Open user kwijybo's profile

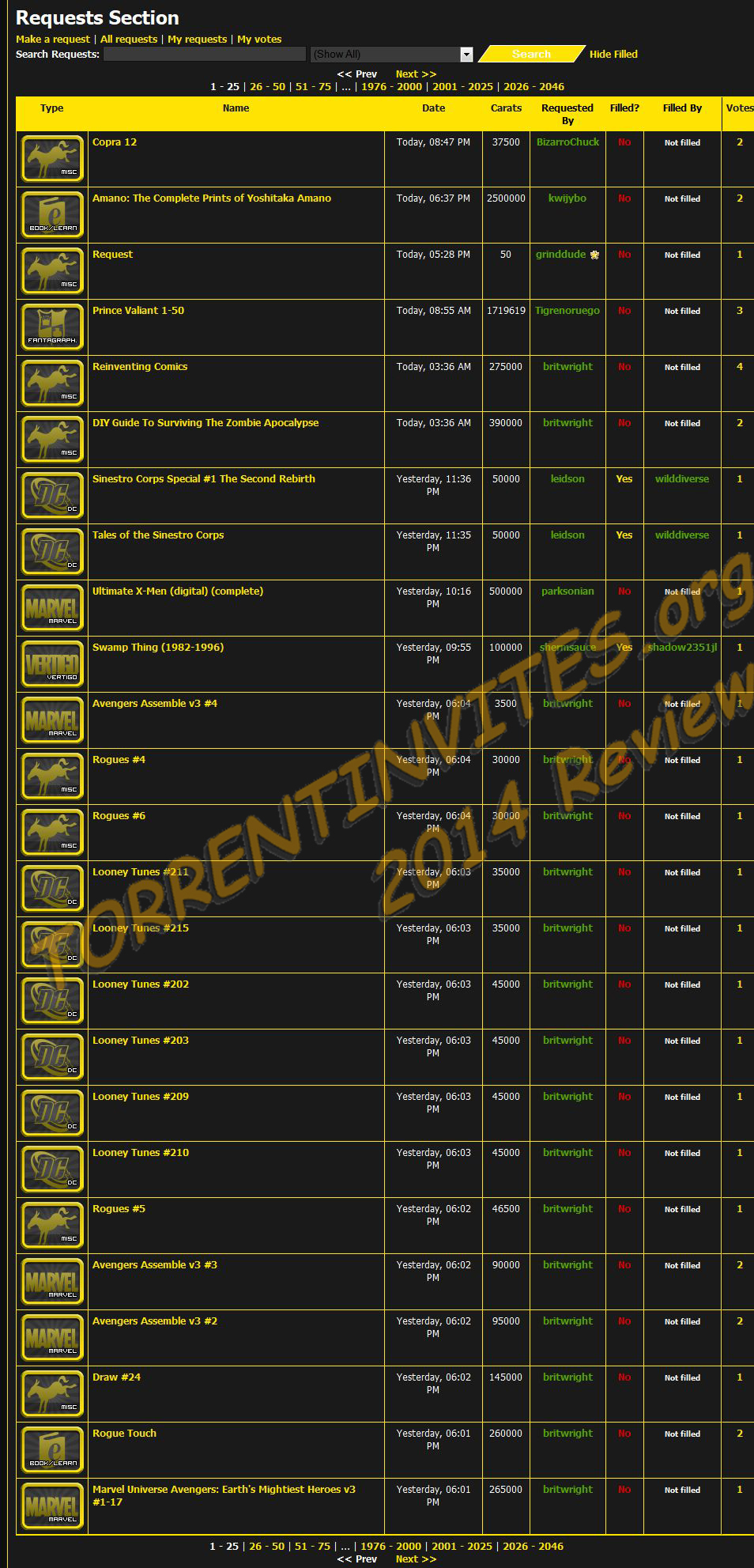coord(567,198)
